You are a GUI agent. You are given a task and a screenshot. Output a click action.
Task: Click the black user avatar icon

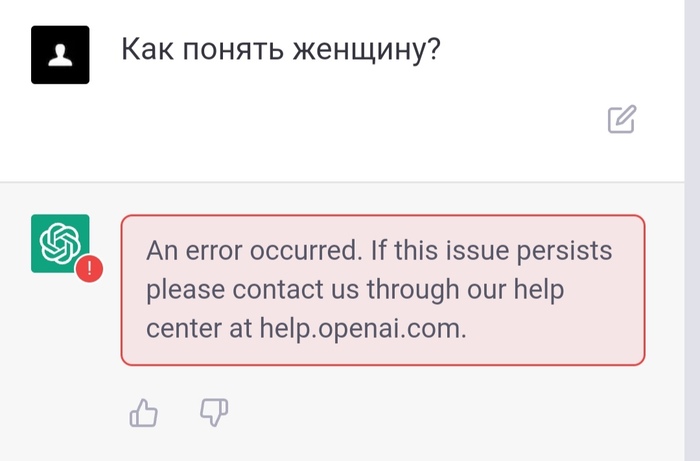pos(60,55)
